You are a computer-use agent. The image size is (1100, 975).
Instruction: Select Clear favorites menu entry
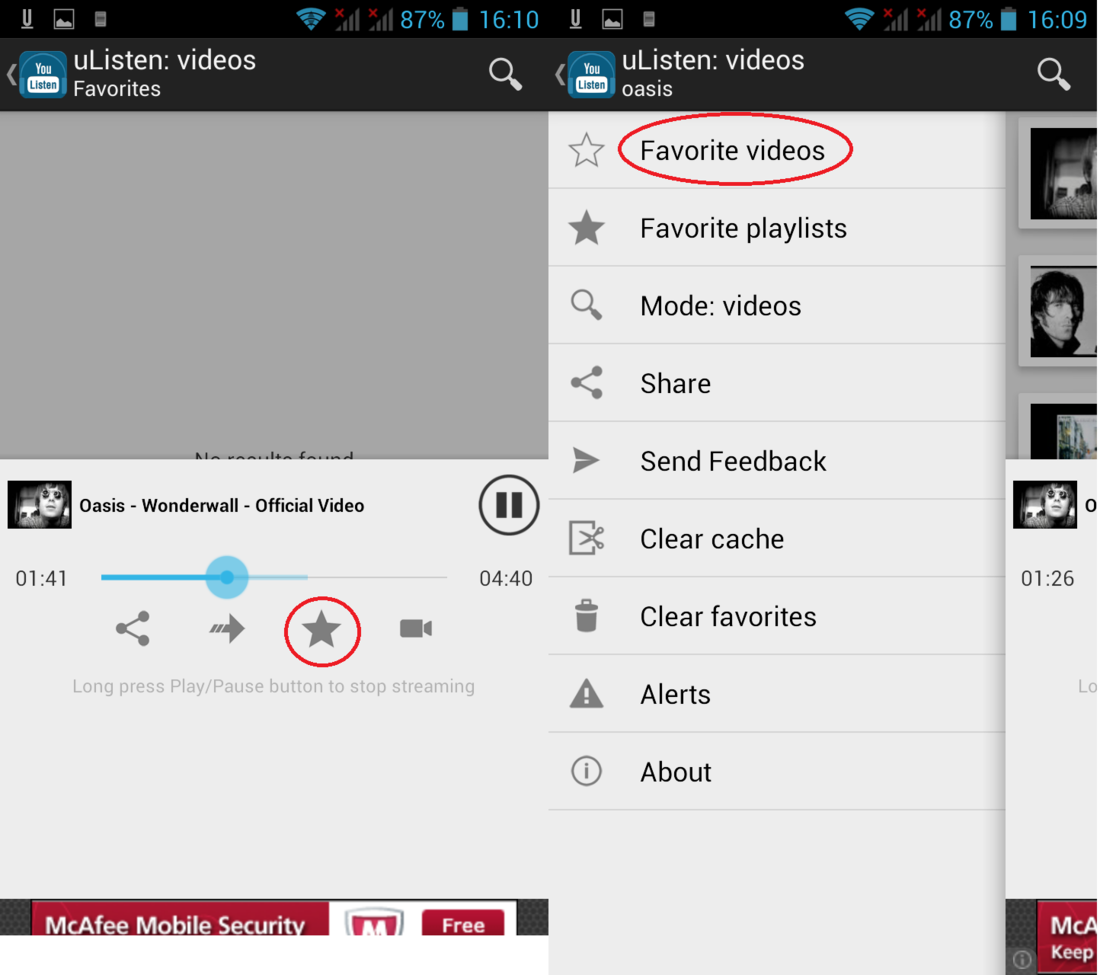tap(777, 617)
